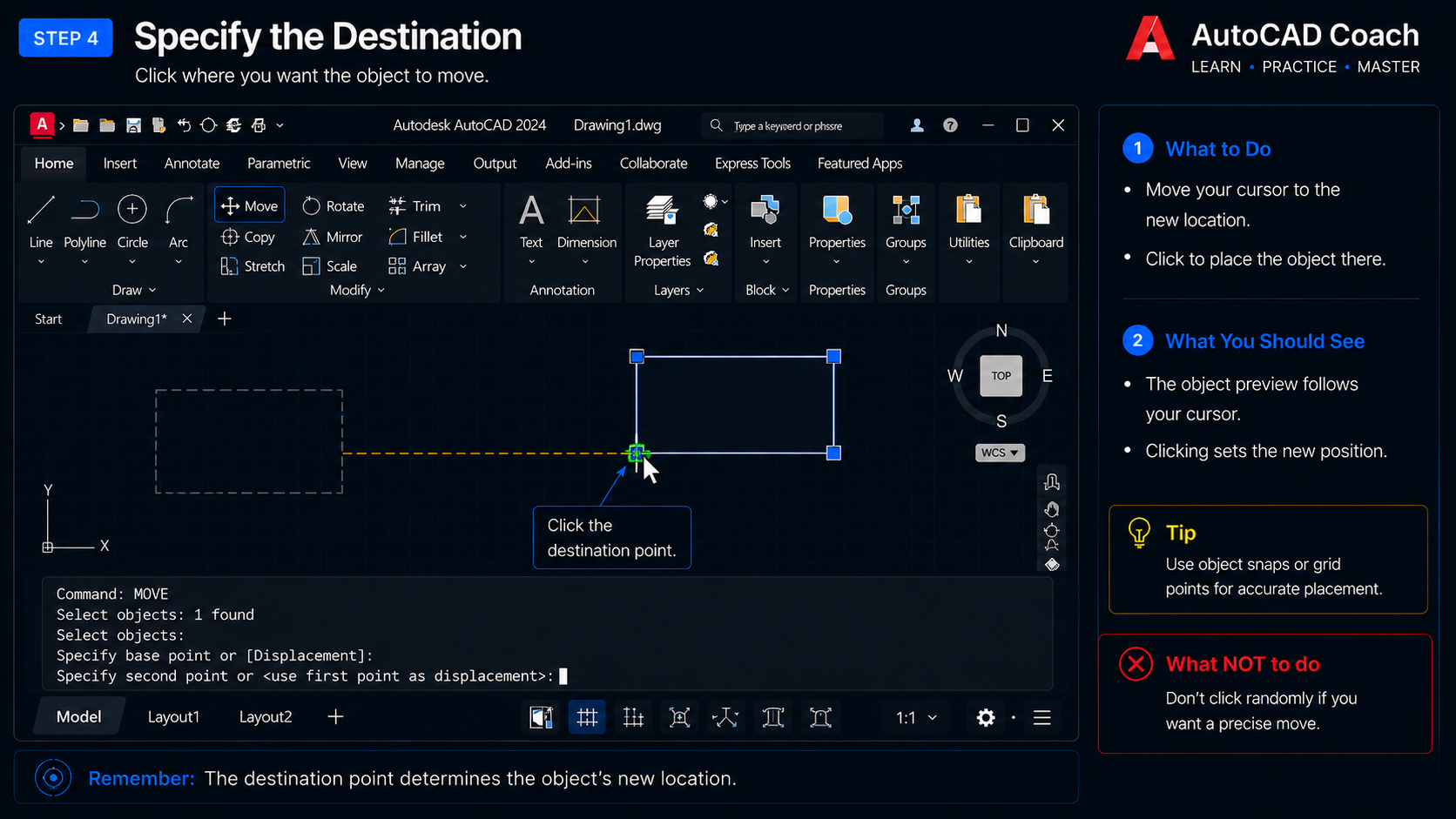
Task: Select the Circle tool
Action: pos(132,222)
